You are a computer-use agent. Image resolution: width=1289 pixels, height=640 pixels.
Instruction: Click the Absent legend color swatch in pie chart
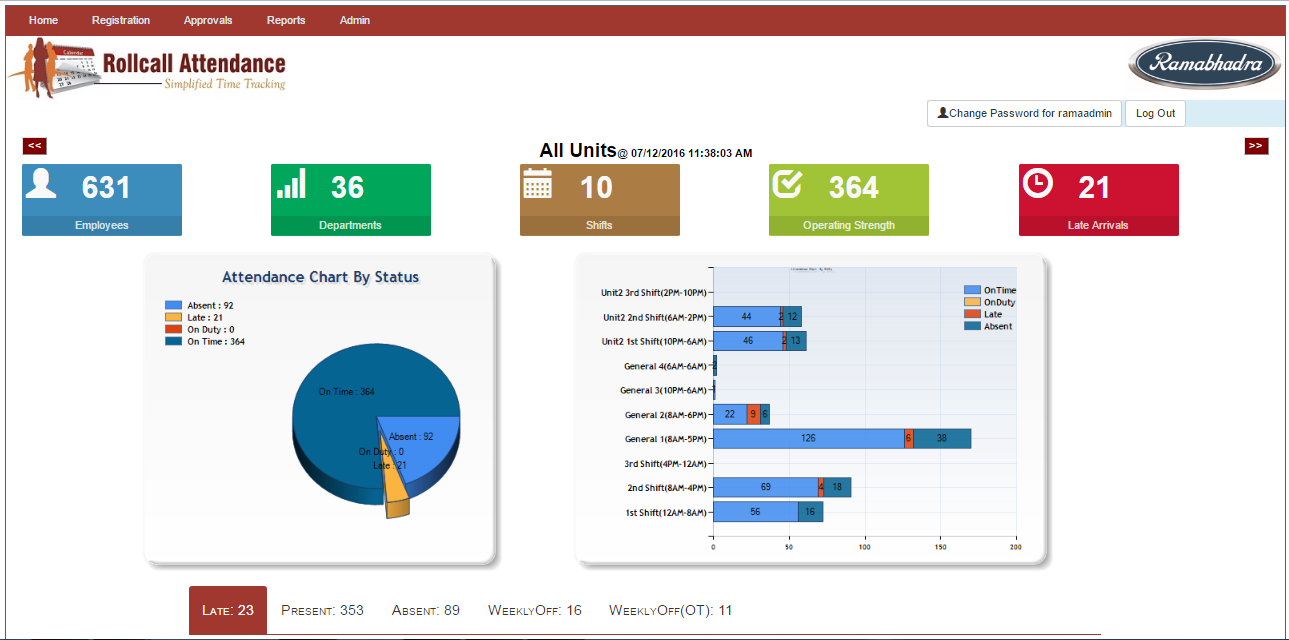(174, 306)
